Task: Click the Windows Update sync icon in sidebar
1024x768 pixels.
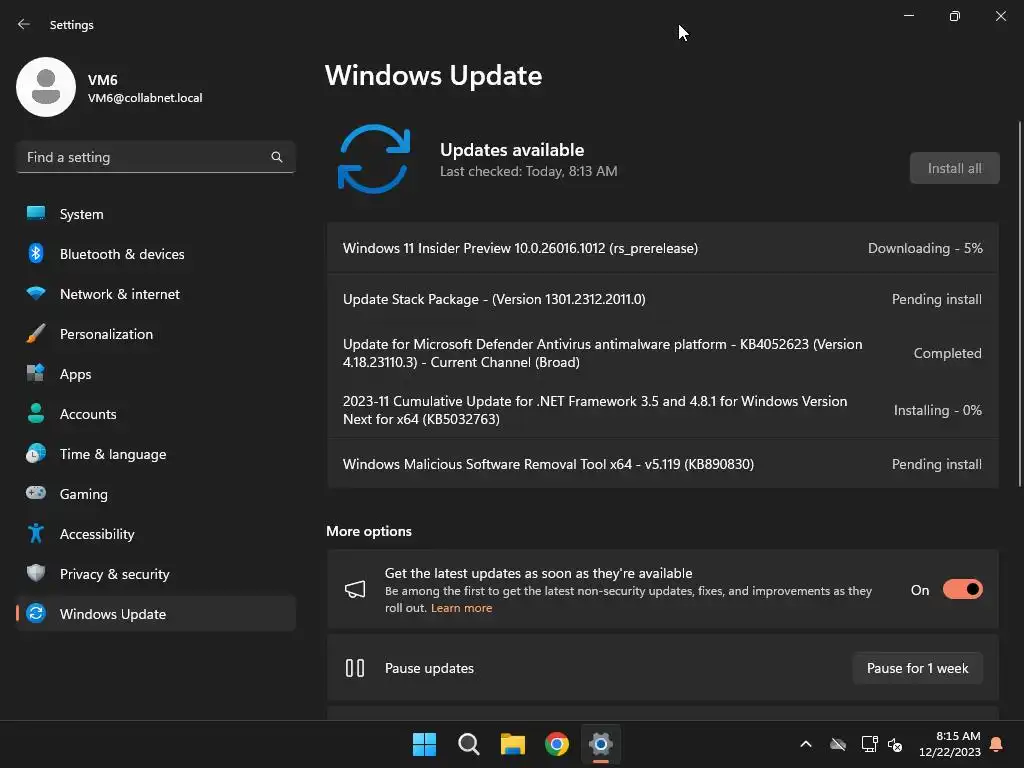Action: pyautogui.click(x=36, y=613)
